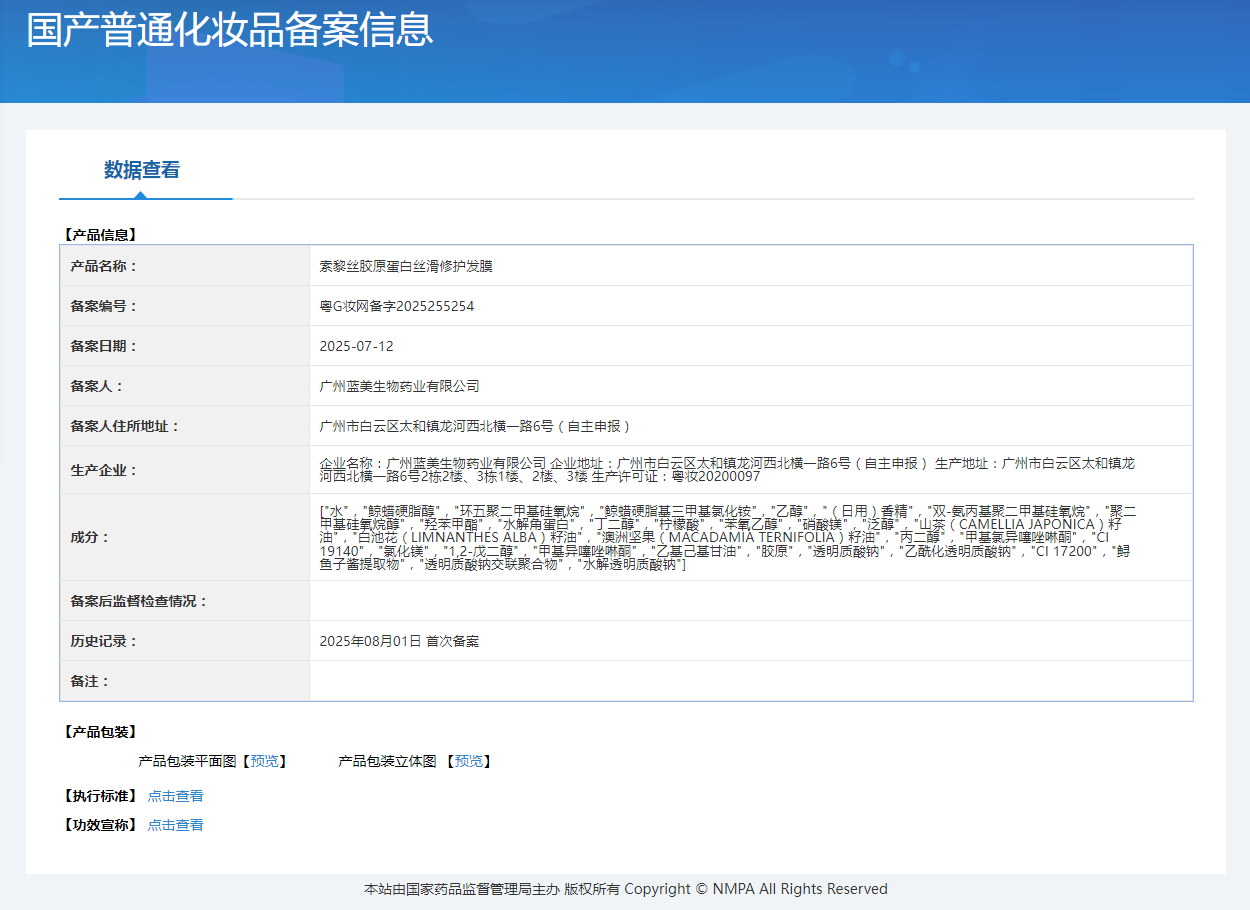Click 点击查看 next to 功效宣称
Screen dimensions: 1250x910
175,825
